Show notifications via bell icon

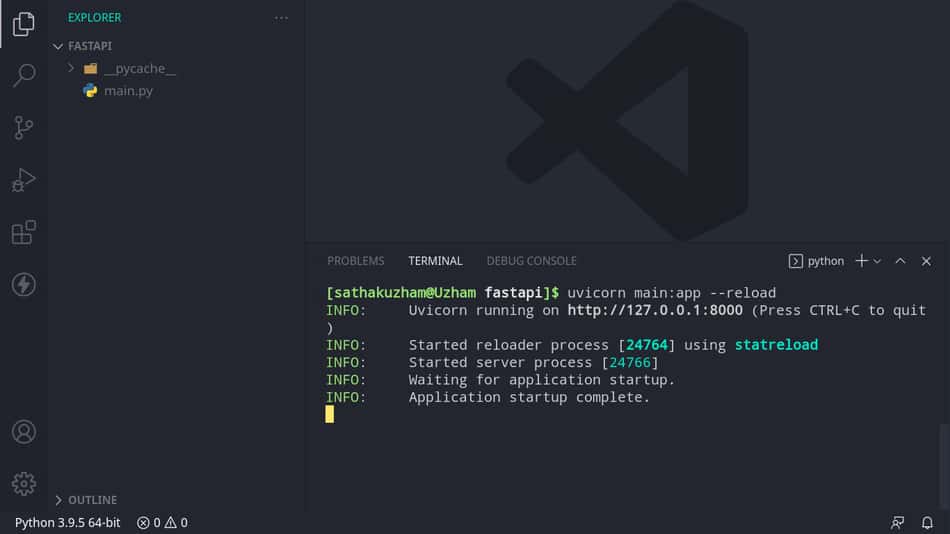(x=927, y=522)
